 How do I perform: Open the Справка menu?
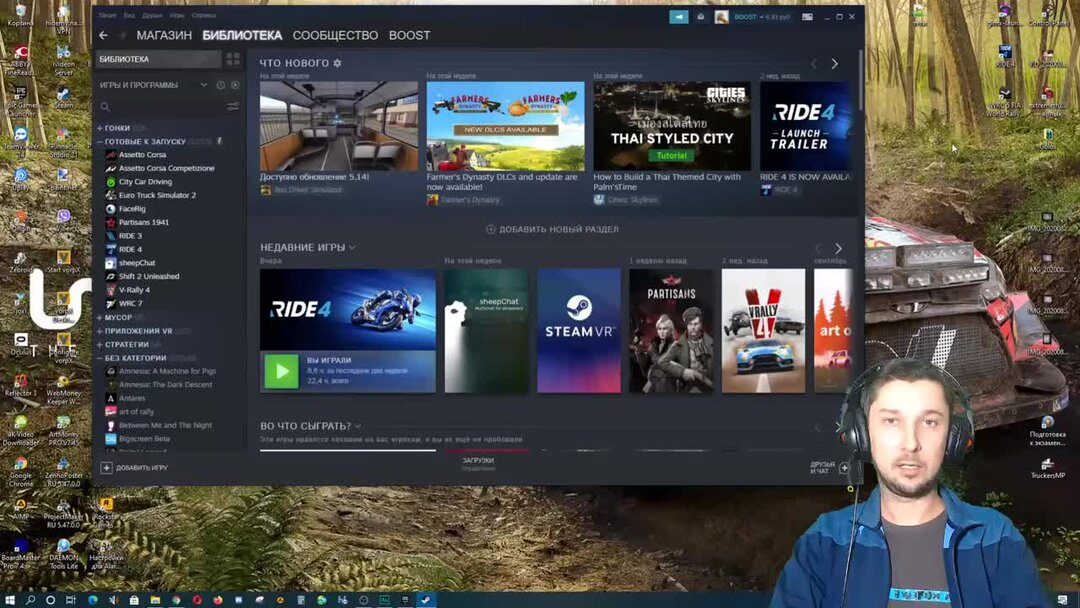[x=205, y=15]
